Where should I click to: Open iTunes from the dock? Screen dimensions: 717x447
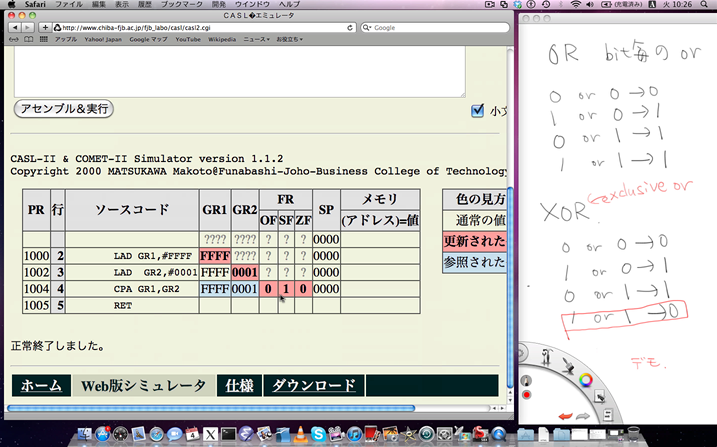[x=354, y=434]
